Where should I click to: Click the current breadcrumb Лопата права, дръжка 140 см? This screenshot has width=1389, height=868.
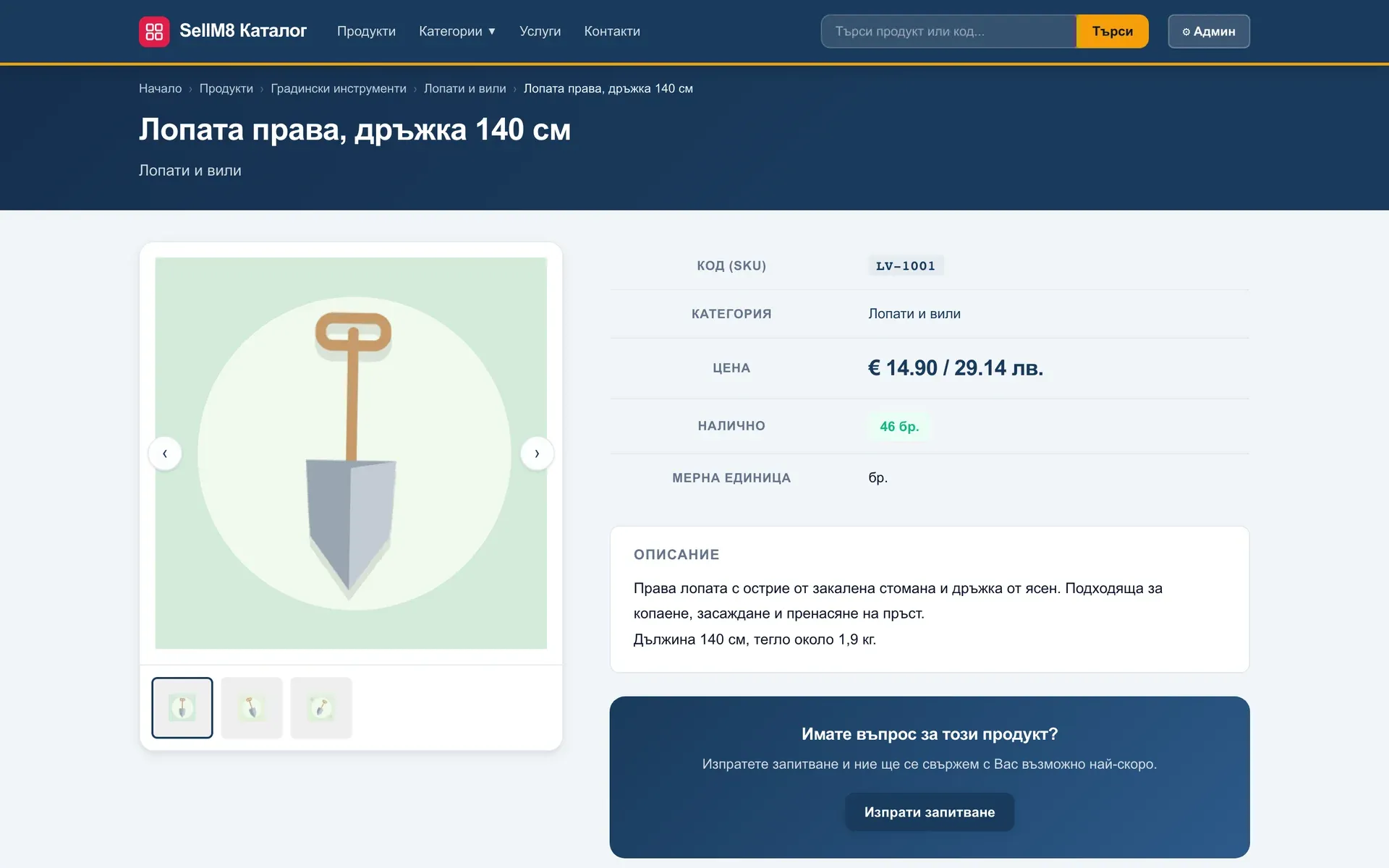point(608,88)
